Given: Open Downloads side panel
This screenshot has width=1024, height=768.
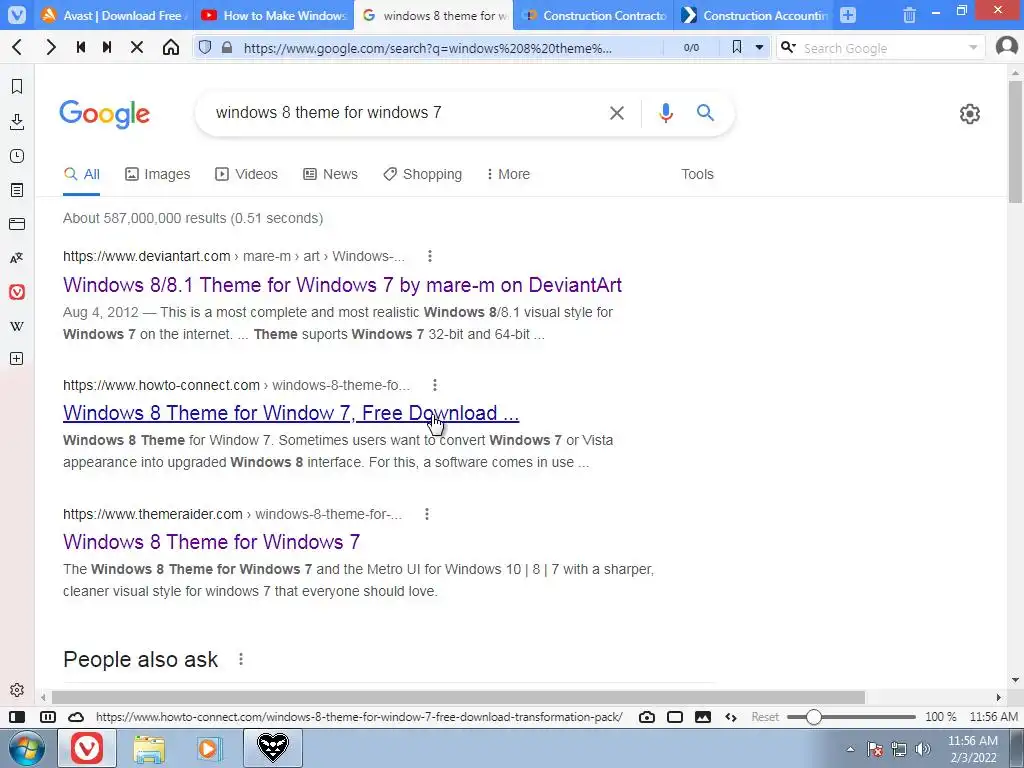Looking at the screenshot, I should coord(17,121).
